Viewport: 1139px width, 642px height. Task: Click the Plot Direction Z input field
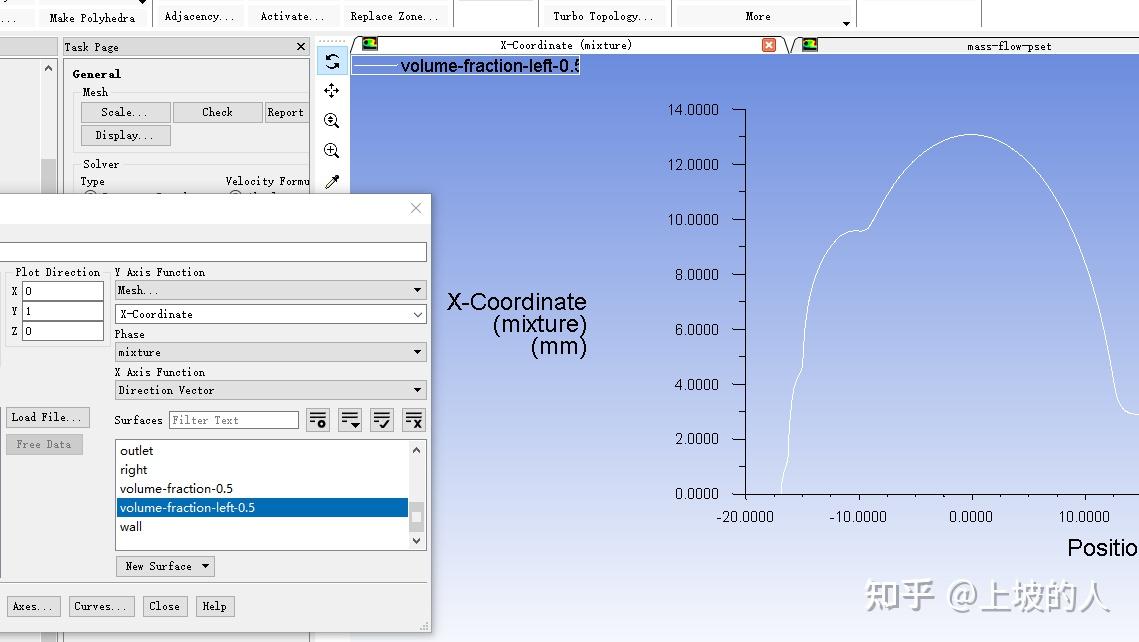pos(62,330)
